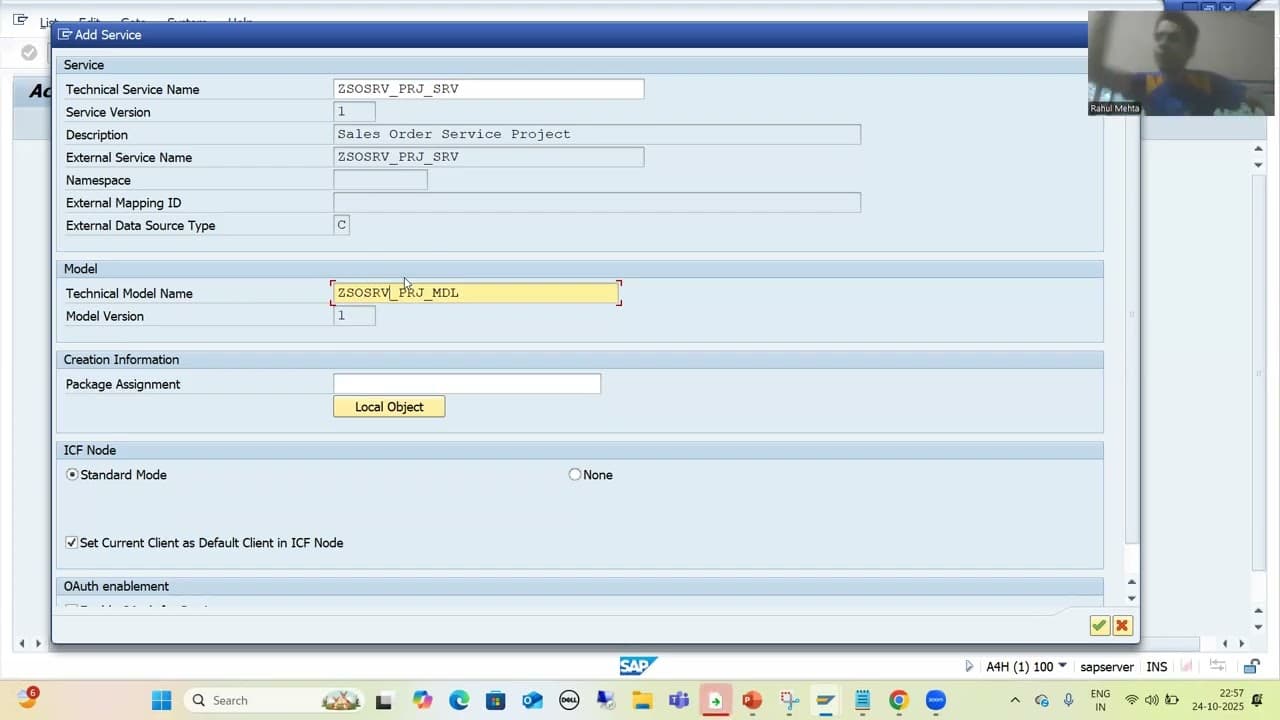
Task: Open the notification bell in the tray
Action: point(1257,700)
